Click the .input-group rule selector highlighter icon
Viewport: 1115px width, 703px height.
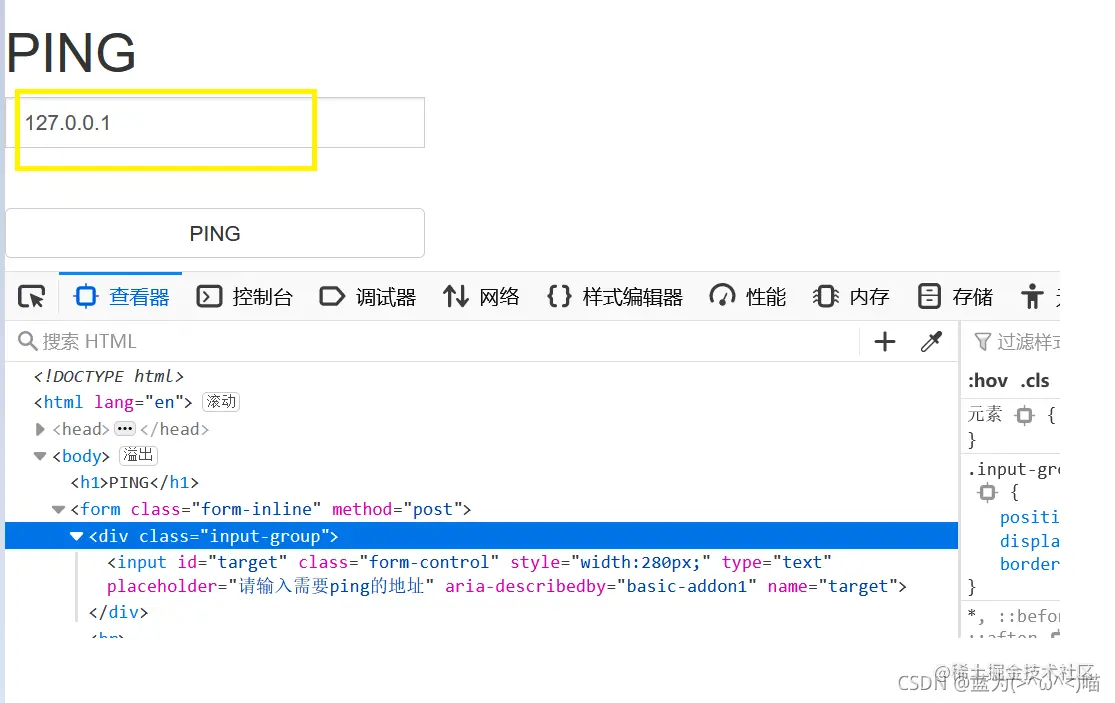[987, 493]
